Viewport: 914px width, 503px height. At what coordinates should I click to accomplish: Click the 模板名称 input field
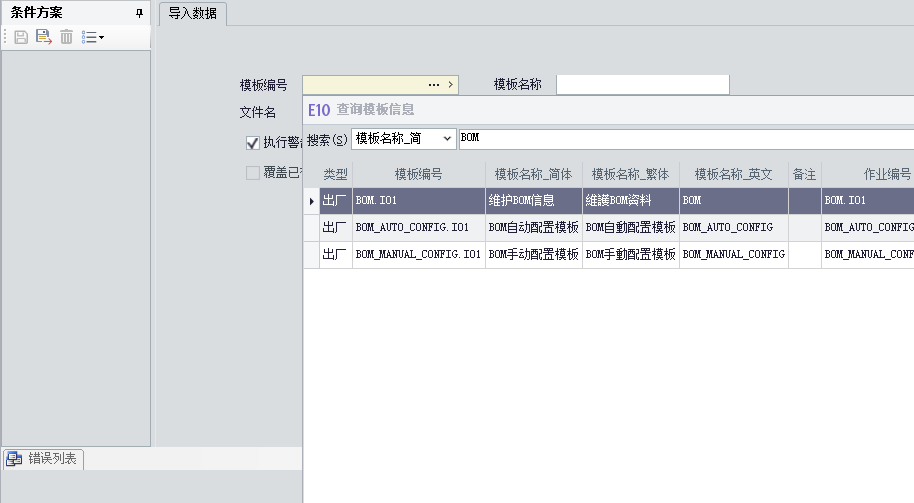[x=643, y=85]
